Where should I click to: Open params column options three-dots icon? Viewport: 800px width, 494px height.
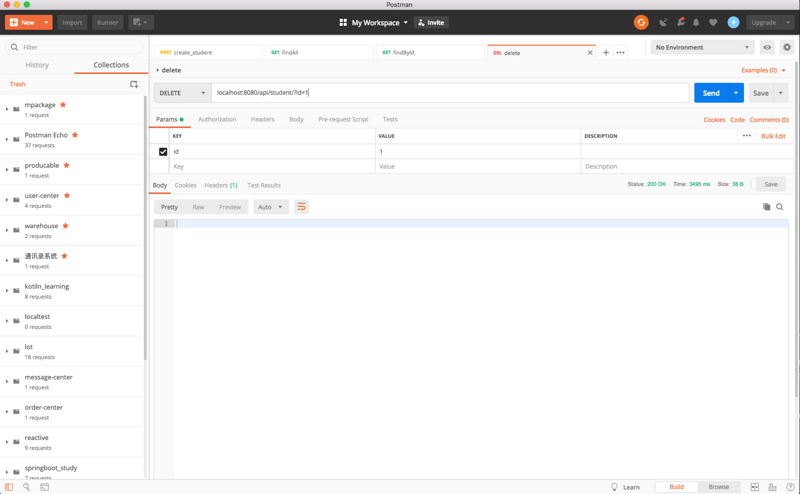tap(746, 136)
